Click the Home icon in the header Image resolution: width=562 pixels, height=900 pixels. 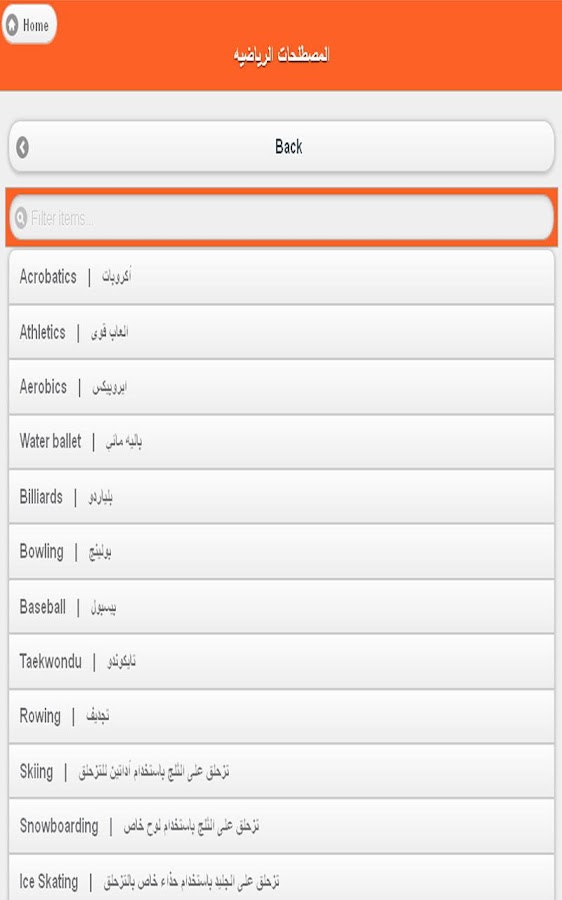(11, 25)
